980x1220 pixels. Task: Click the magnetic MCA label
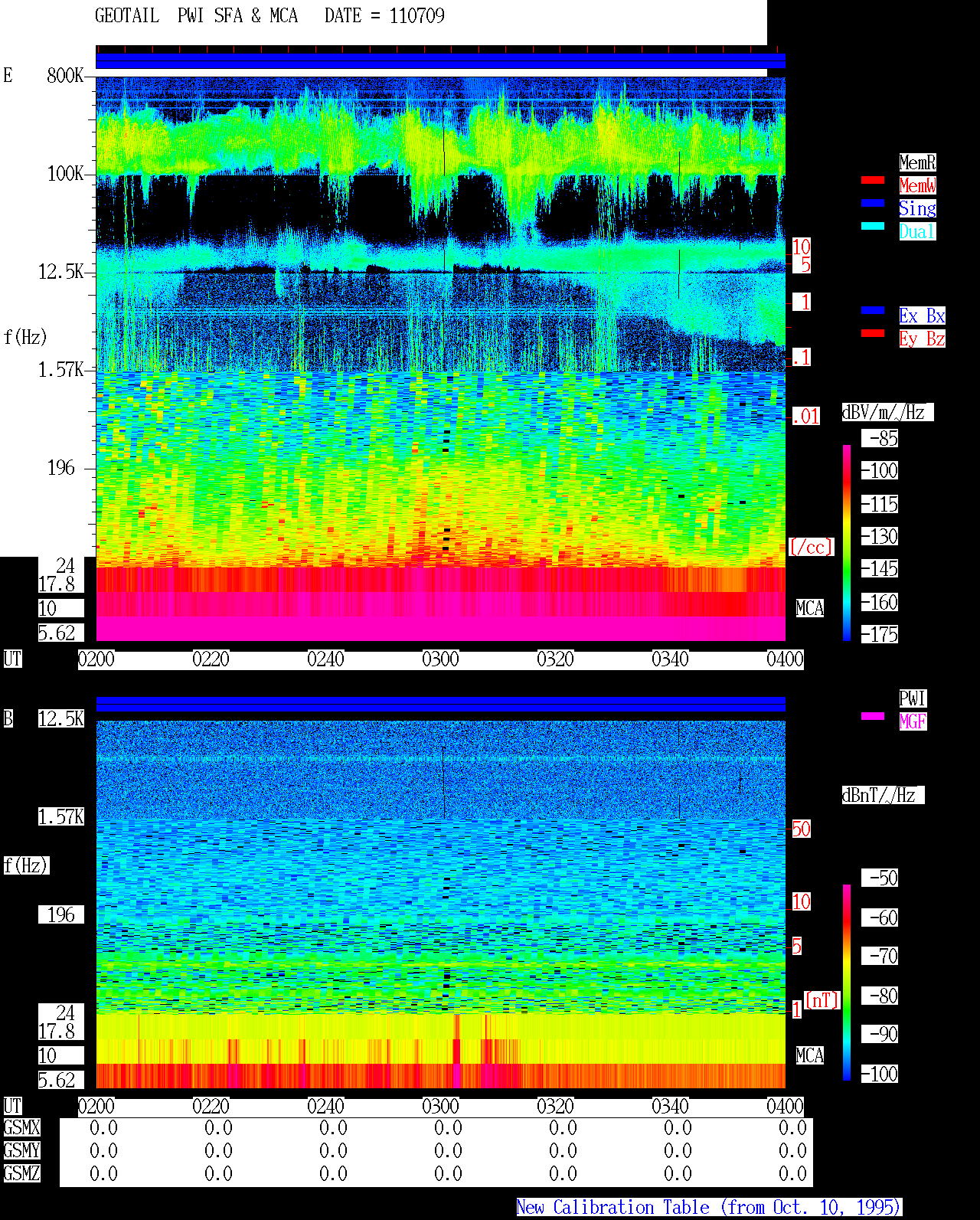click(x=810, y=1056)
